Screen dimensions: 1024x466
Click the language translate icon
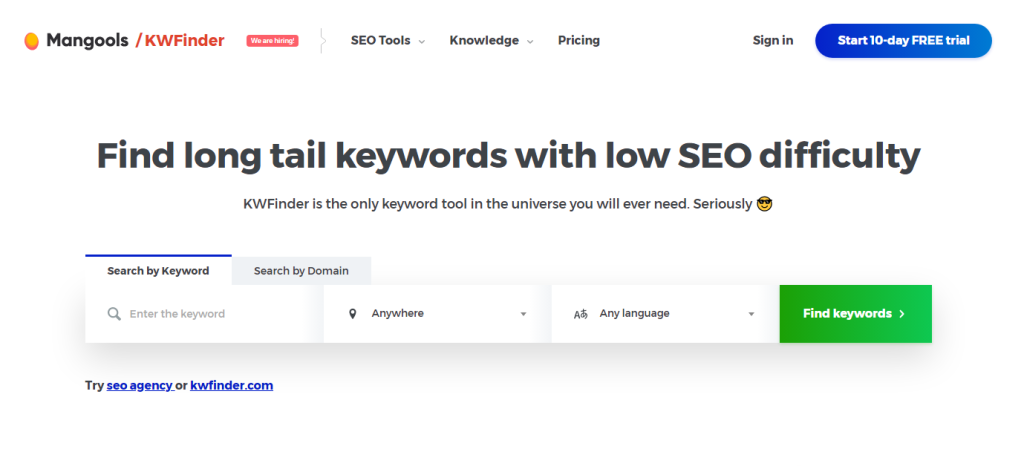[581, 314]
